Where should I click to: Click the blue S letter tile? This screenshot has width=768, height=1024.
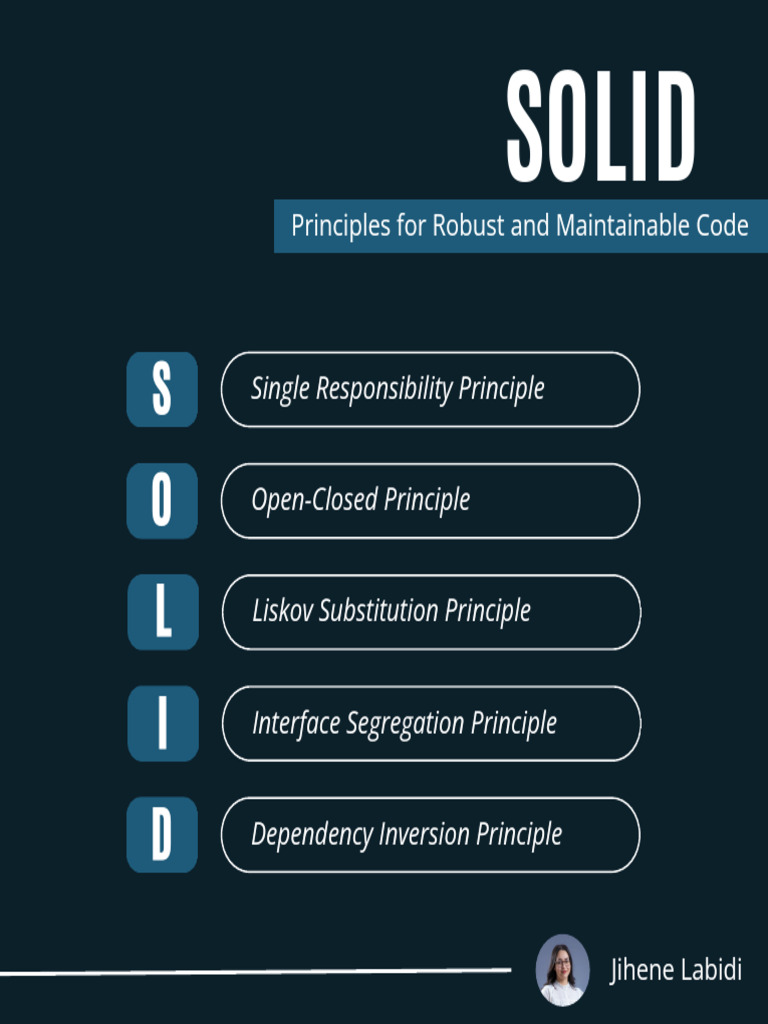pyautogui.click(x=162, y=389)
